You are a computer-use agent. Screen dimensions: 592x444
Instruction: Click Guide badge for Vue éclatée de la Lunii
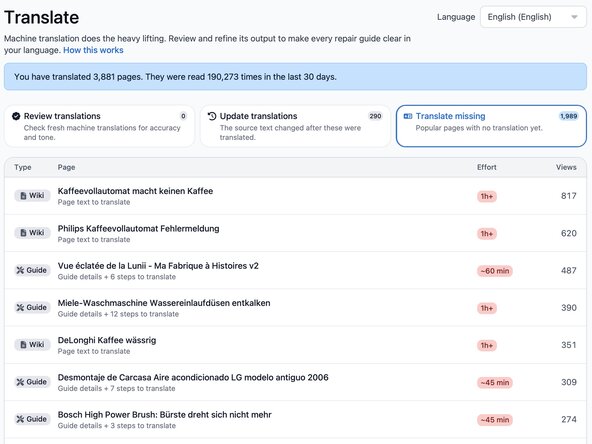[x=32, y=270]
